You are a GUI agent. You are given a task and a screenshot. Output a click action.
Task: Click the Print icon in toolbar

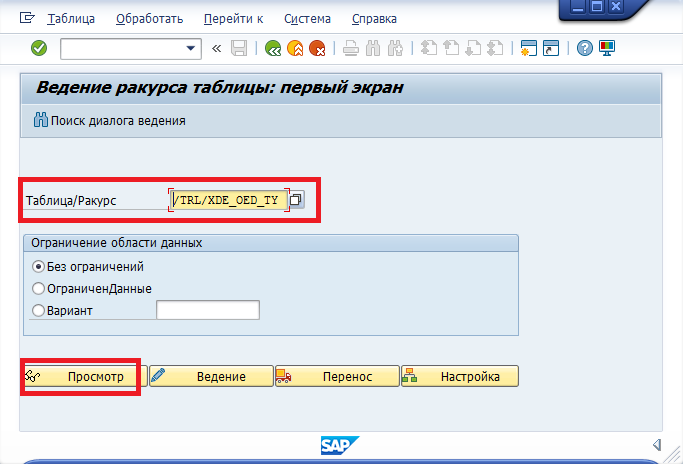point(350,48)
